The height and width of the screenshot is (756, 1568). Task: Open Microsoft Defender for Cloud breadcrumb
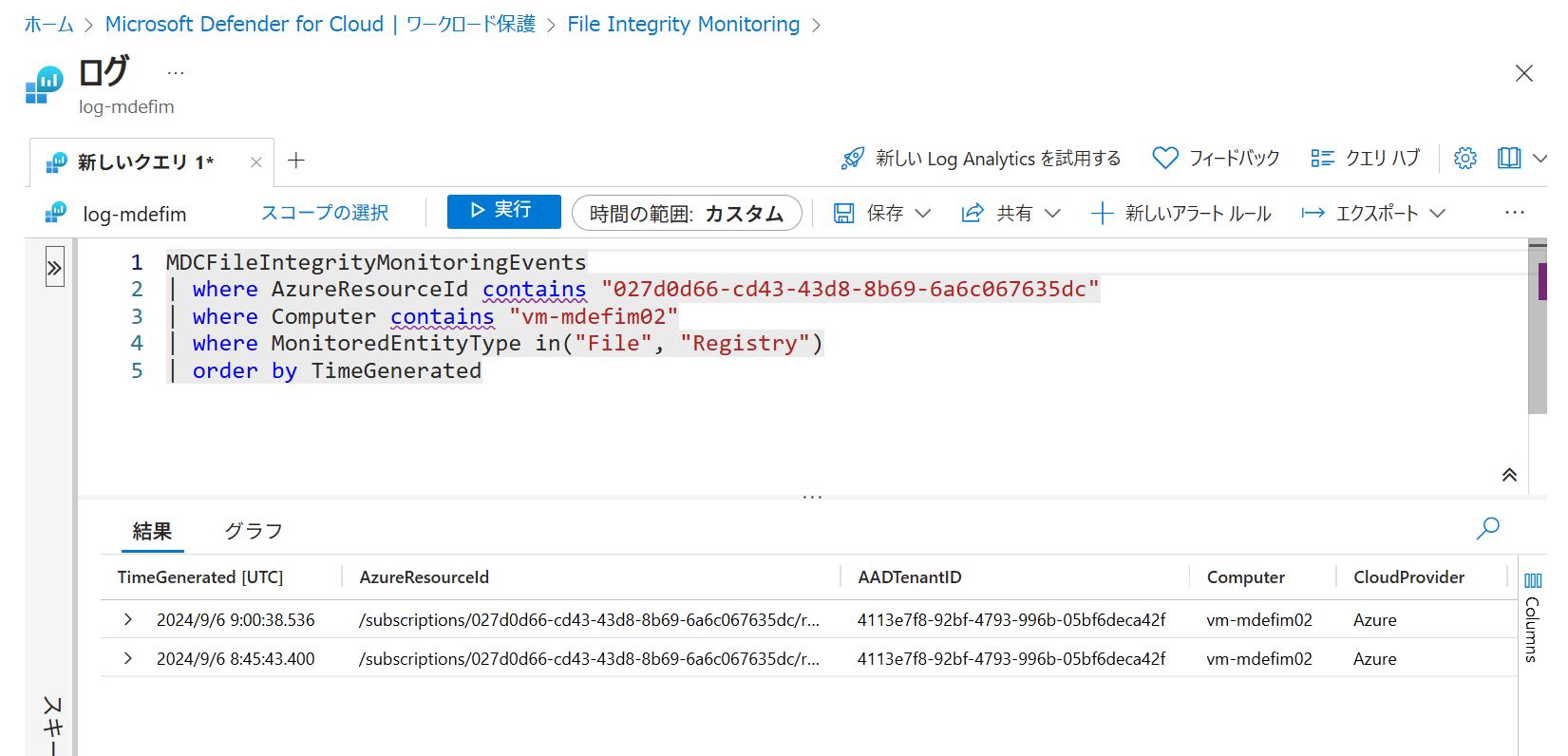(x=320, y=24)
